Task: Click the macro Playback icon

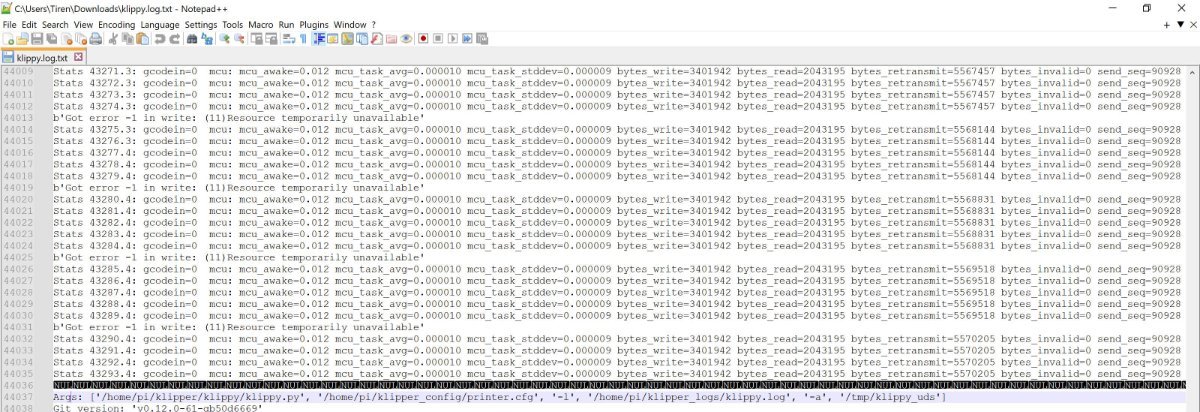Action: [452, 39]
